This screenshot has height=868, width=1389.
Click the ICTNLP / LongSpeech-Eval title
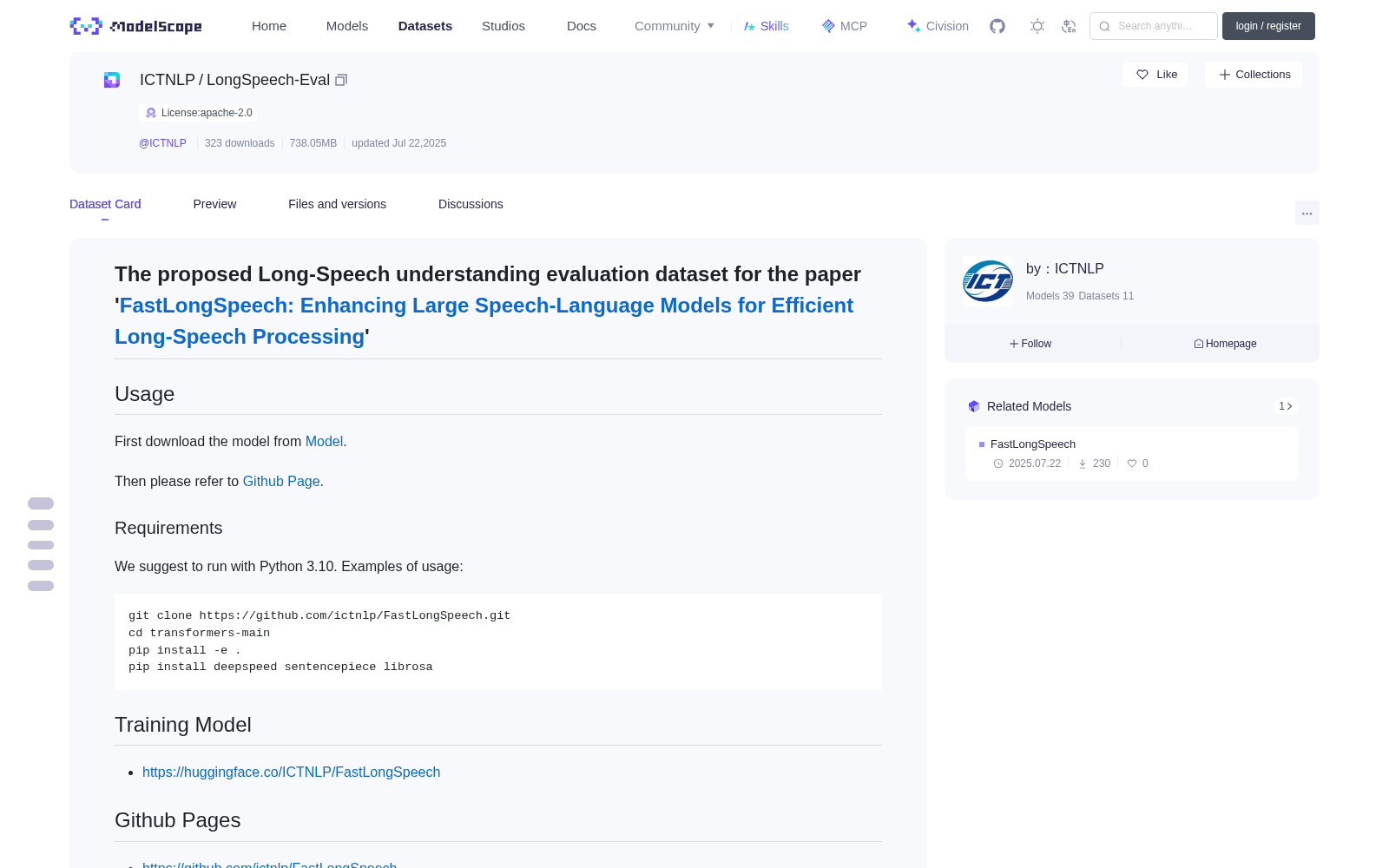[234, 80]
